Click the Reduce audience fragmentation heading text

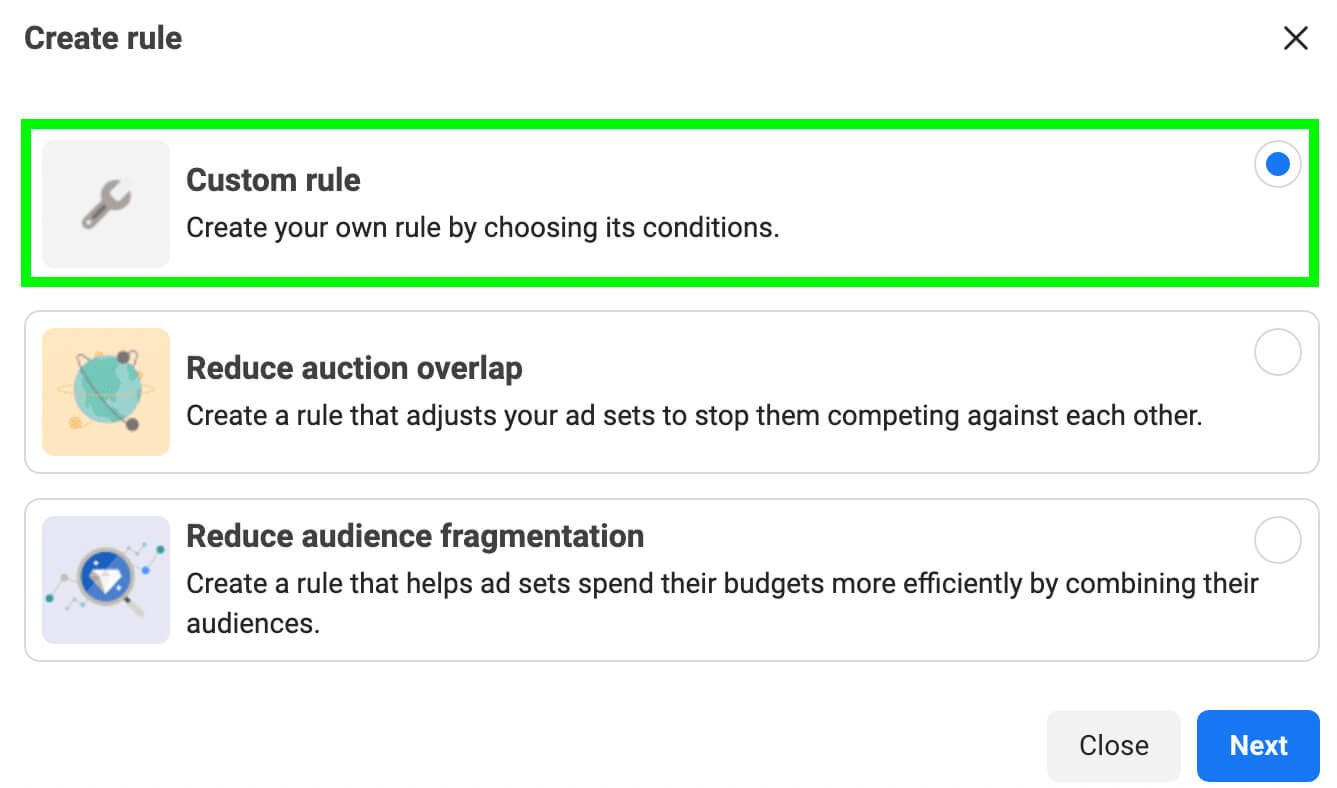click(x=415, y=536)
